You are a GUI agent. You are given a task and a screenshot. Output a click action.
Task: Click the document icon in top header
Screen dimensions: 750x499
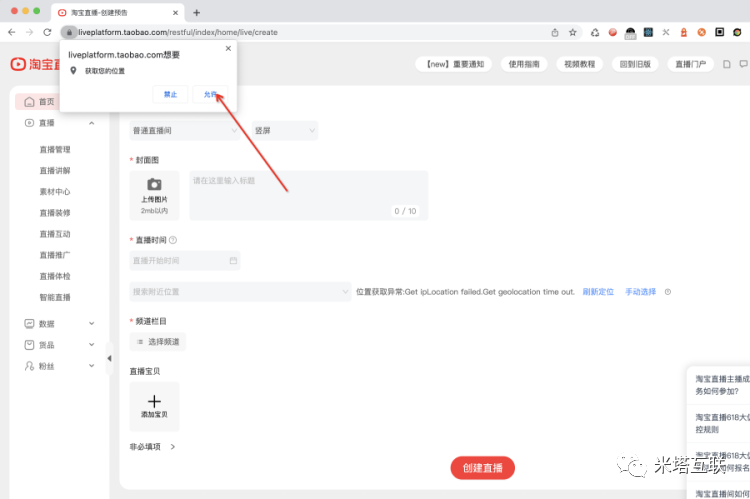click(x=727, y=64)
